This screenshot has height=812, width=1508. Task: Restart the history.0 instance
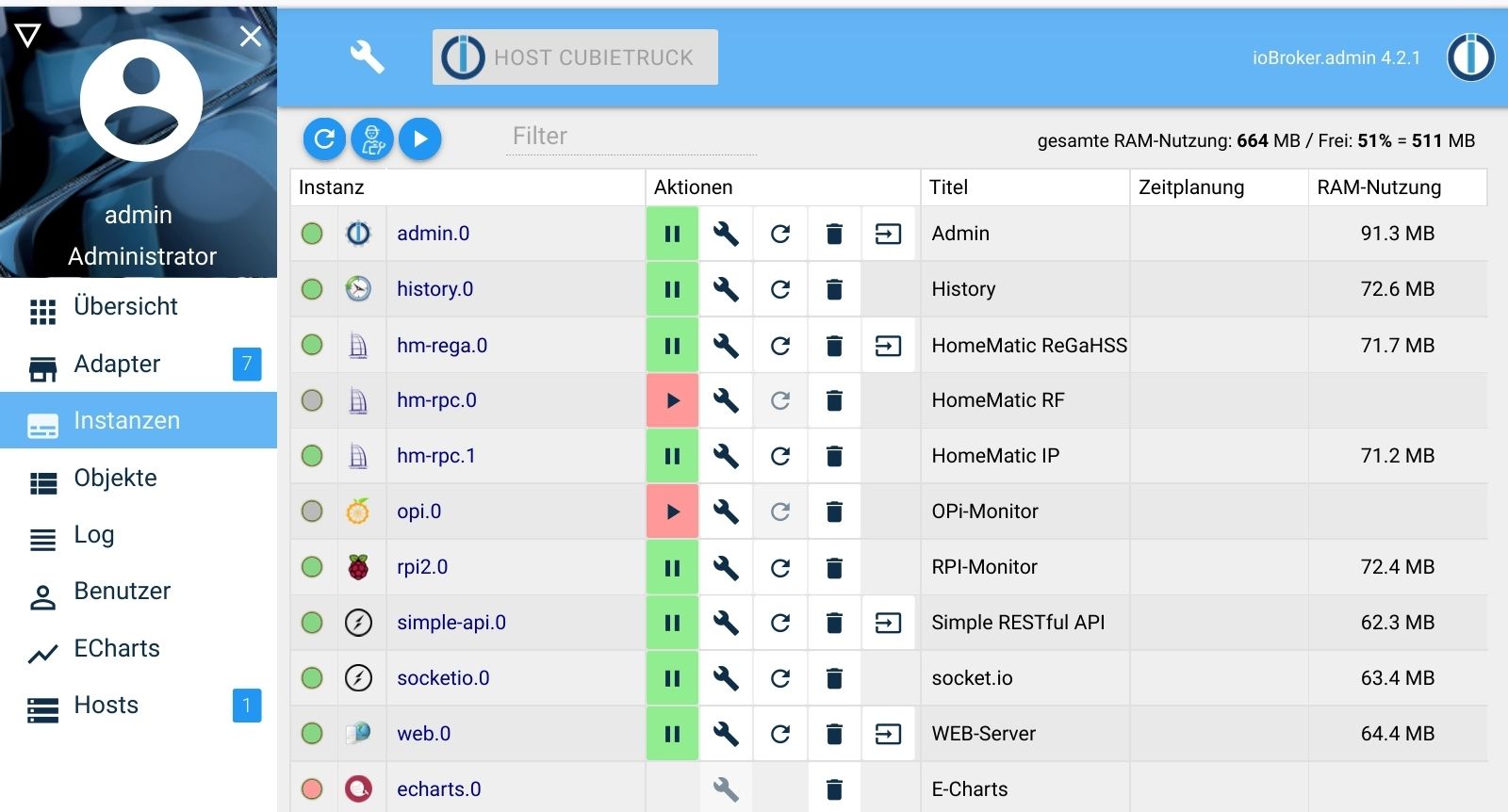(779, 289)
